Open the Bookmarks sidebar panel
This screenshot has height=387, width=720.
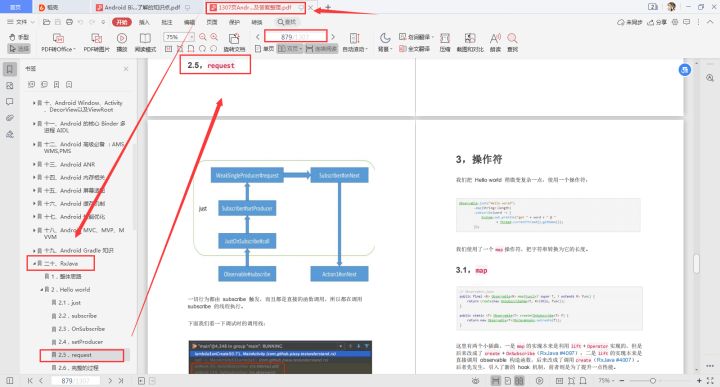click(x=10, y=69)
